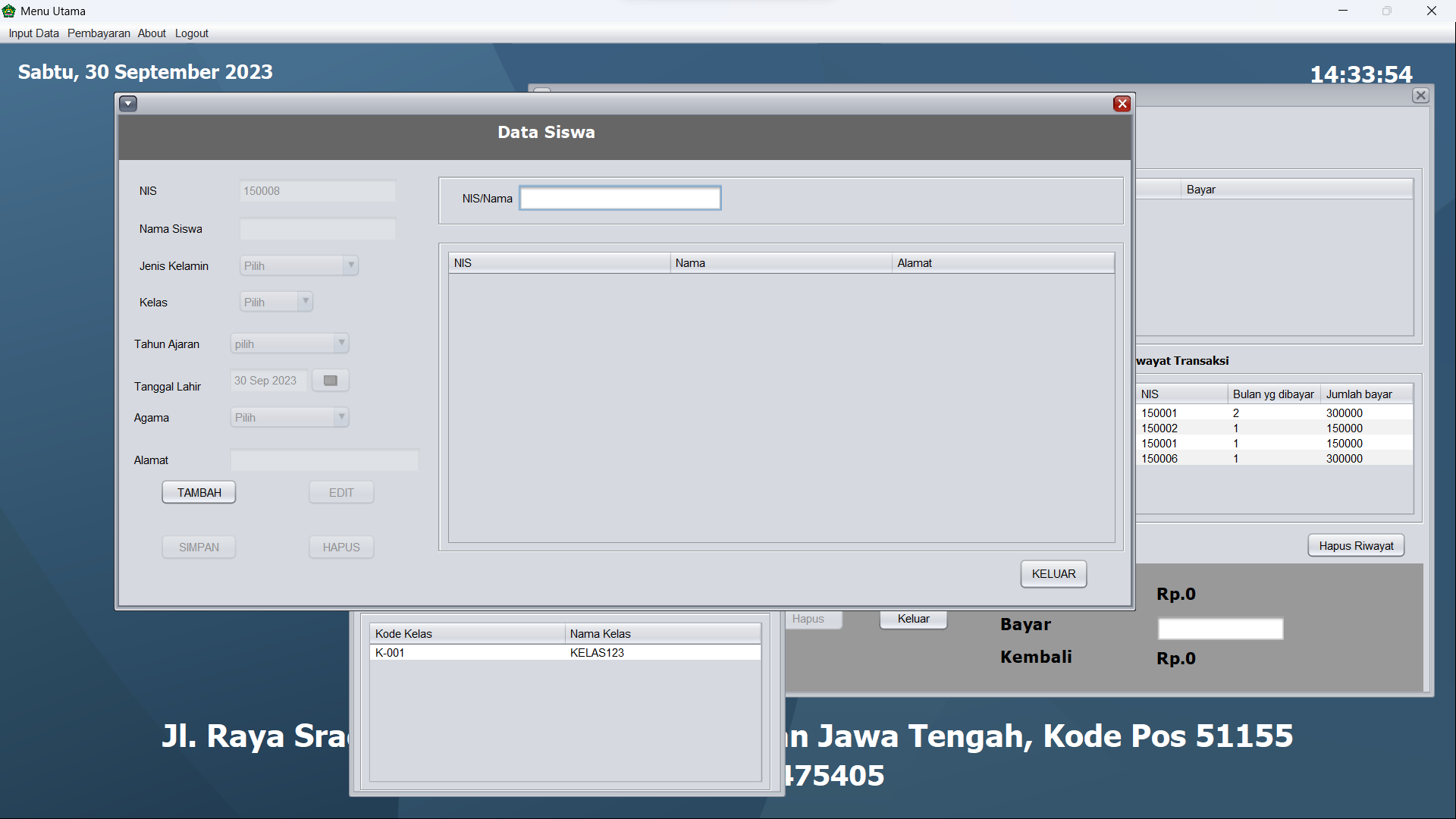Close the background payment window X icon
The width and height of the screenshot is (1456, 819).
coord(1420,96)
